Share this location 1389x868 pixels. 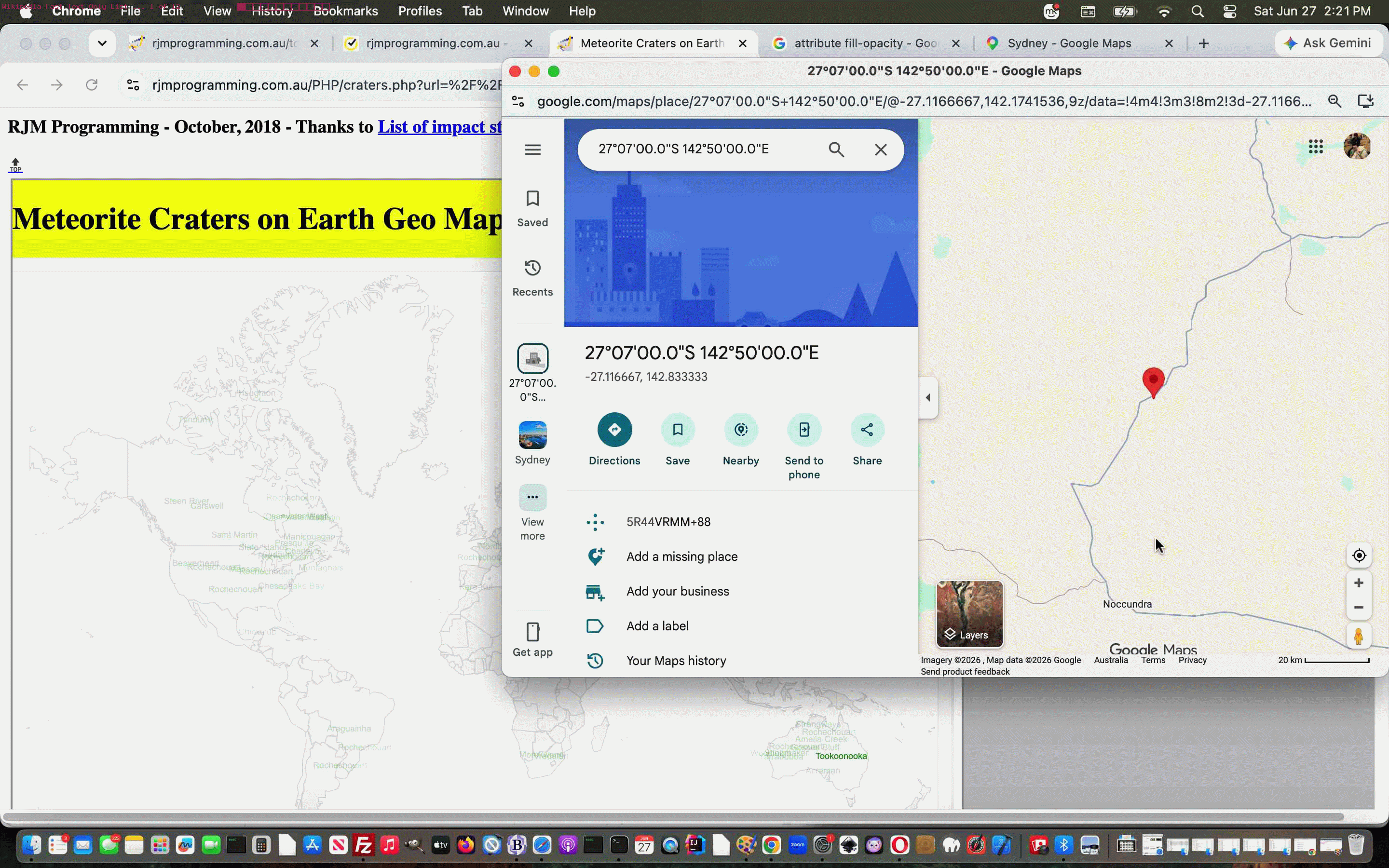point(867,440)
